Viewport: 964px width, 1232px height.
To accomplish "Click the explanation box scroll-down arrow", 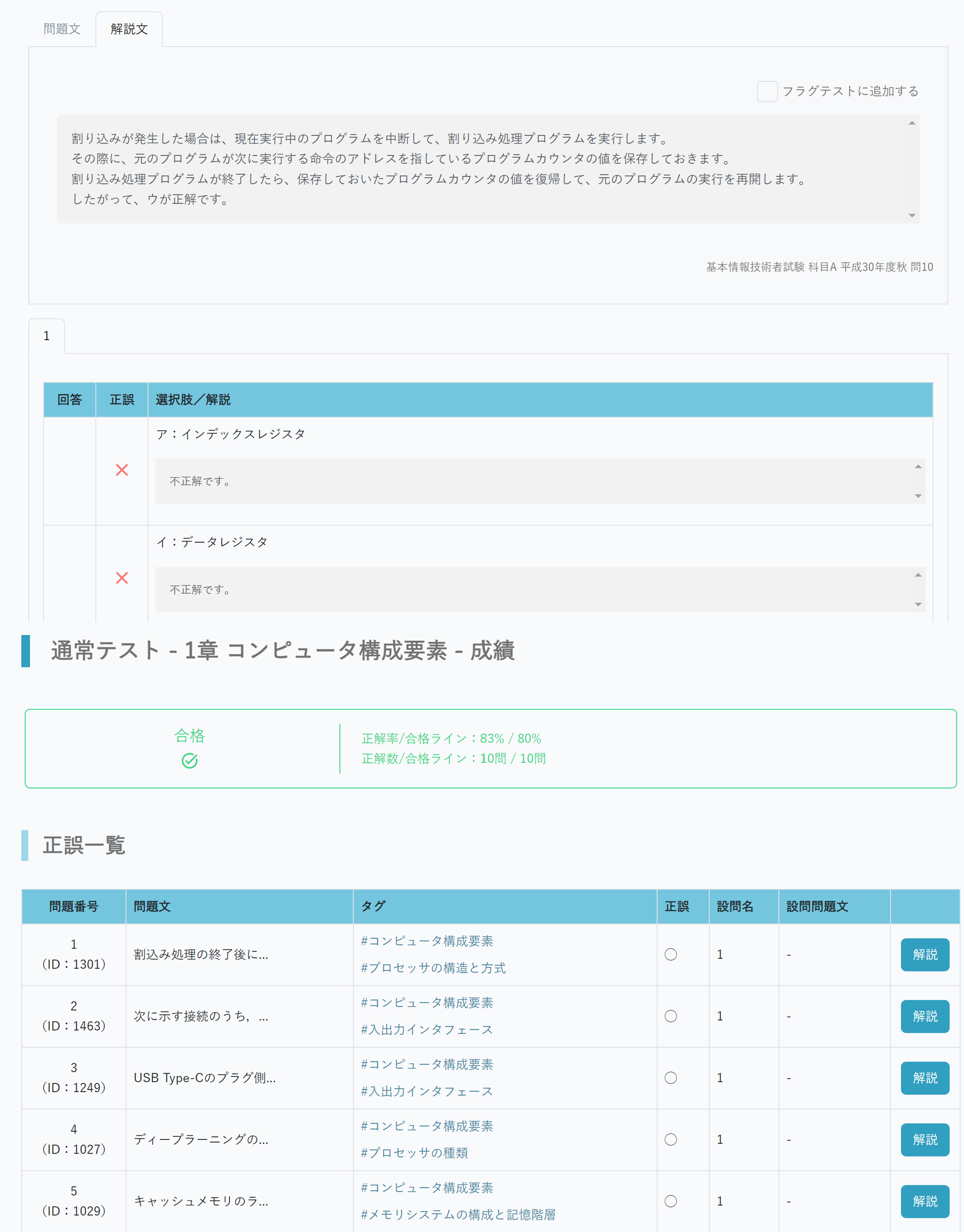I will (x=912, y=216).
